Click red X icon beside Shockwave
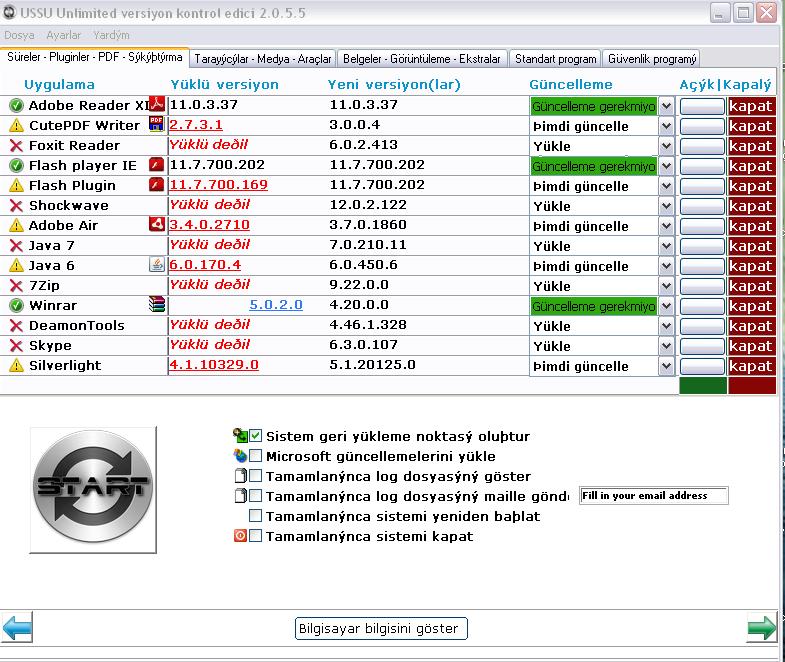This screenshot has height=662, width=785. 17,206
